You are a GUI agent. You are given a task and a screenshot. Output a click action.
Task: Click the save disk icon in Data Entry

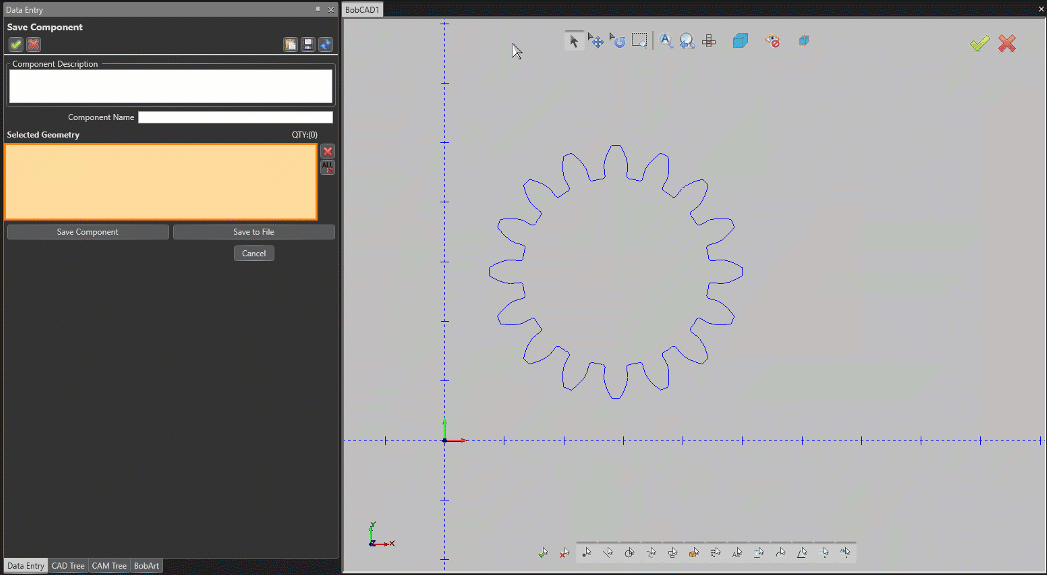point(308,45)
